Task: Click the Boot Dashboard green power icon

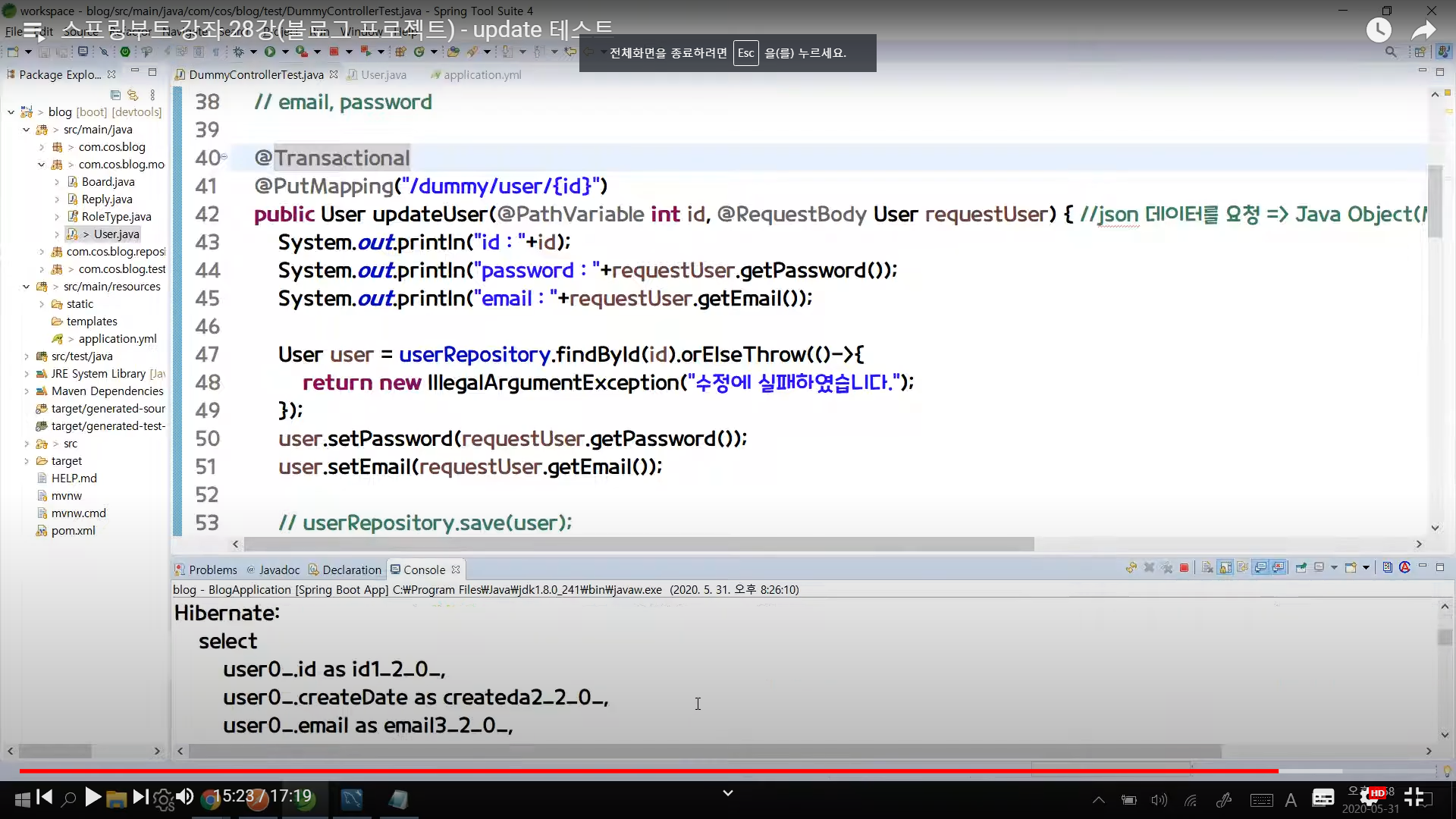Action: [125, 52]
